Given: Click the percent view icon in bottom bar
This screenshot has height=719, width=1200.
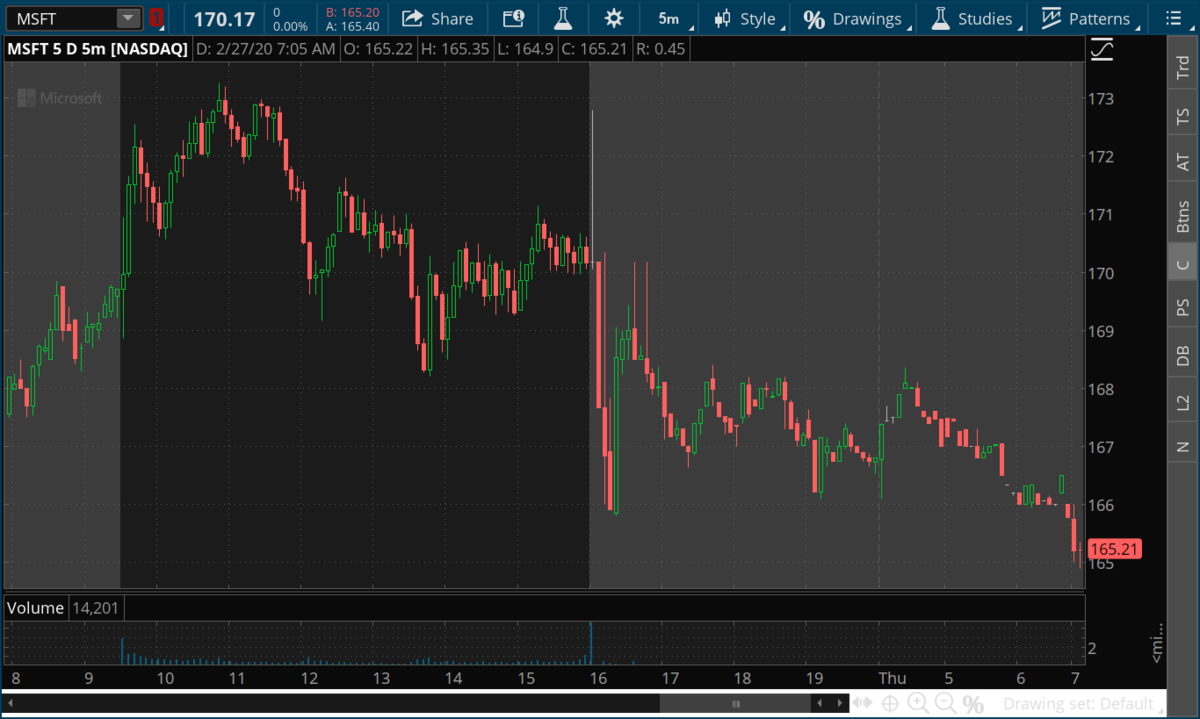Looking at the screenshot, I should click(973, 704).
